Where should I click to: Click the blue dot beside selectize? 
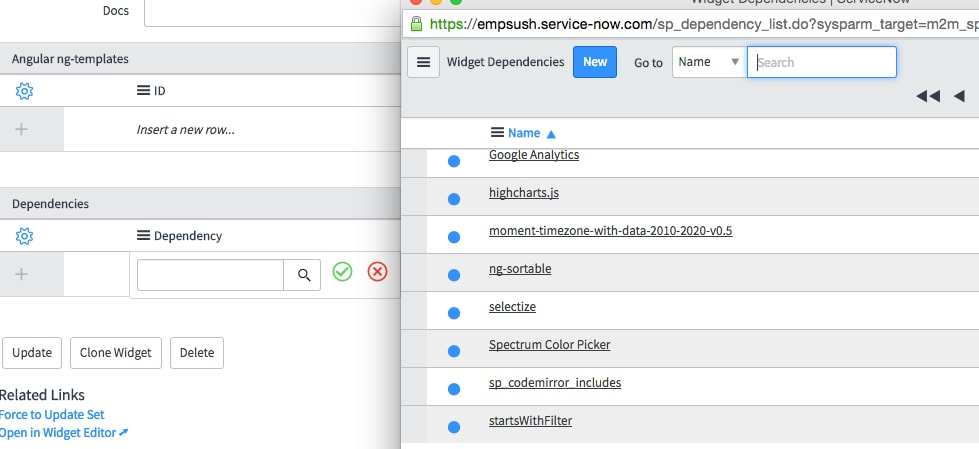tap(454, 313)
